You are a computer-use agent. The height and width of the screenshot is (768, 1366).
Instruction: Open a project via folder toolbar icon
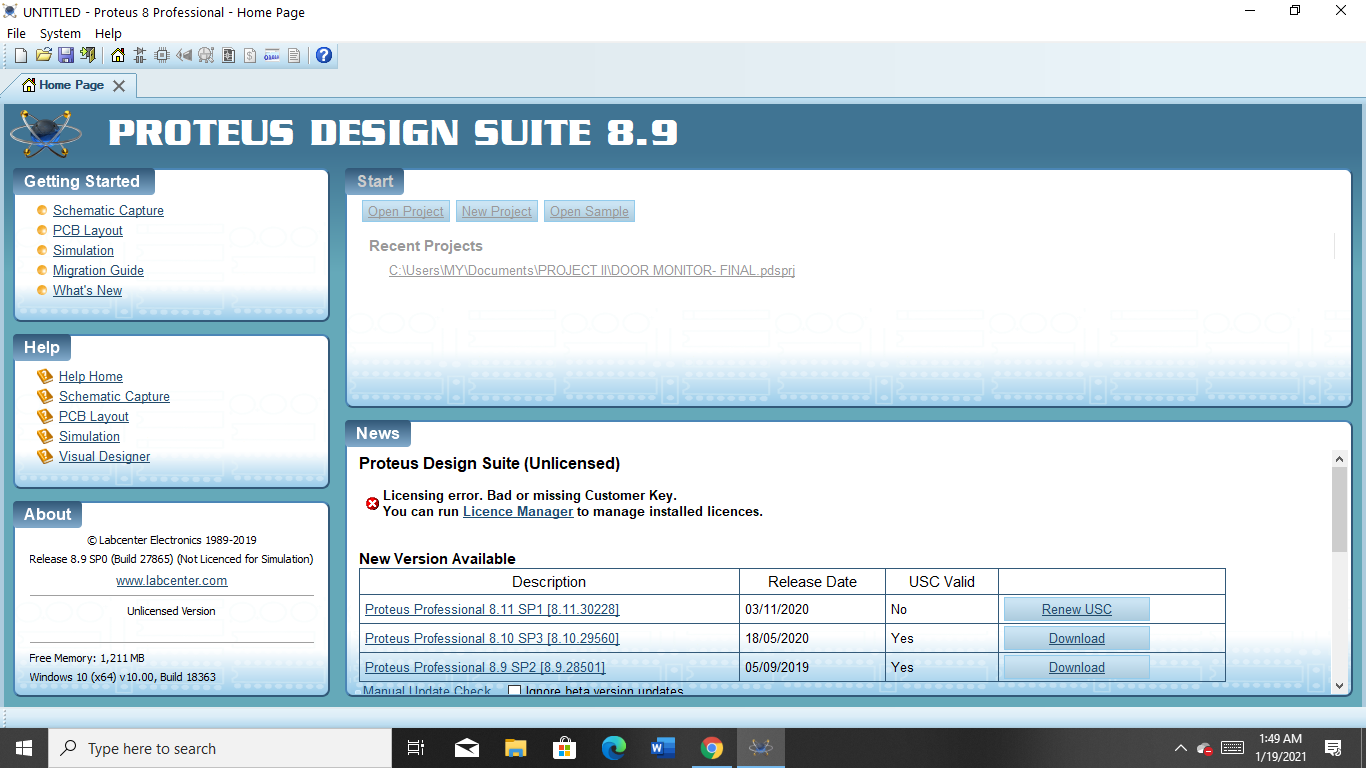[44, 55]
